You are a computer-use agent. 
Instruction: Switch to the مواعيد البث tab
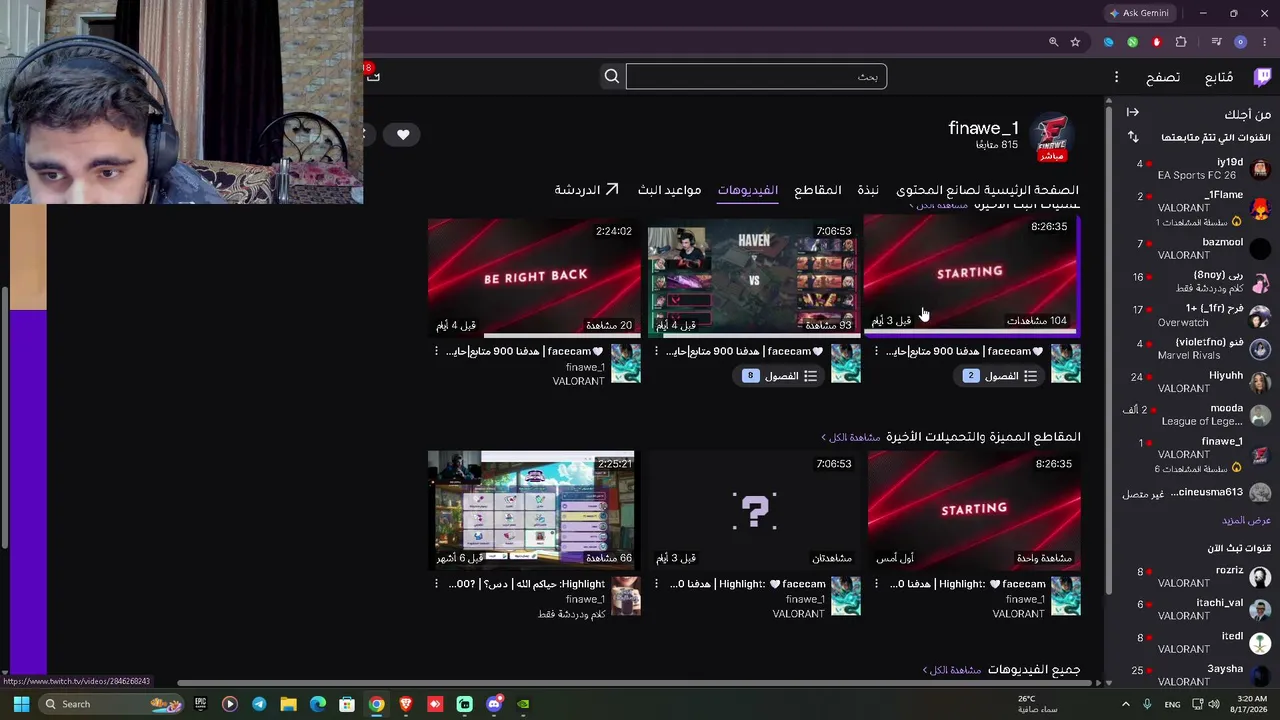point(669,190)
